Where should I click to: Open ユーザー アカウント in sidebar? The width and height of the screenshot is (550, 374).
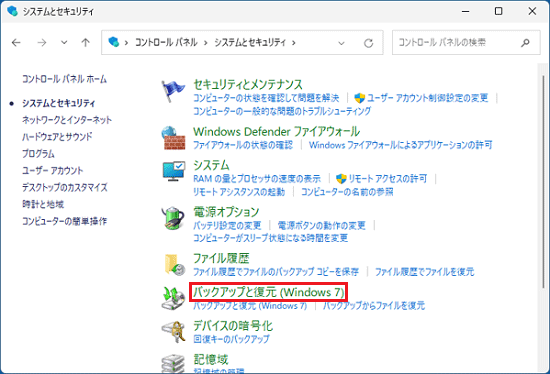coord(53,171)
